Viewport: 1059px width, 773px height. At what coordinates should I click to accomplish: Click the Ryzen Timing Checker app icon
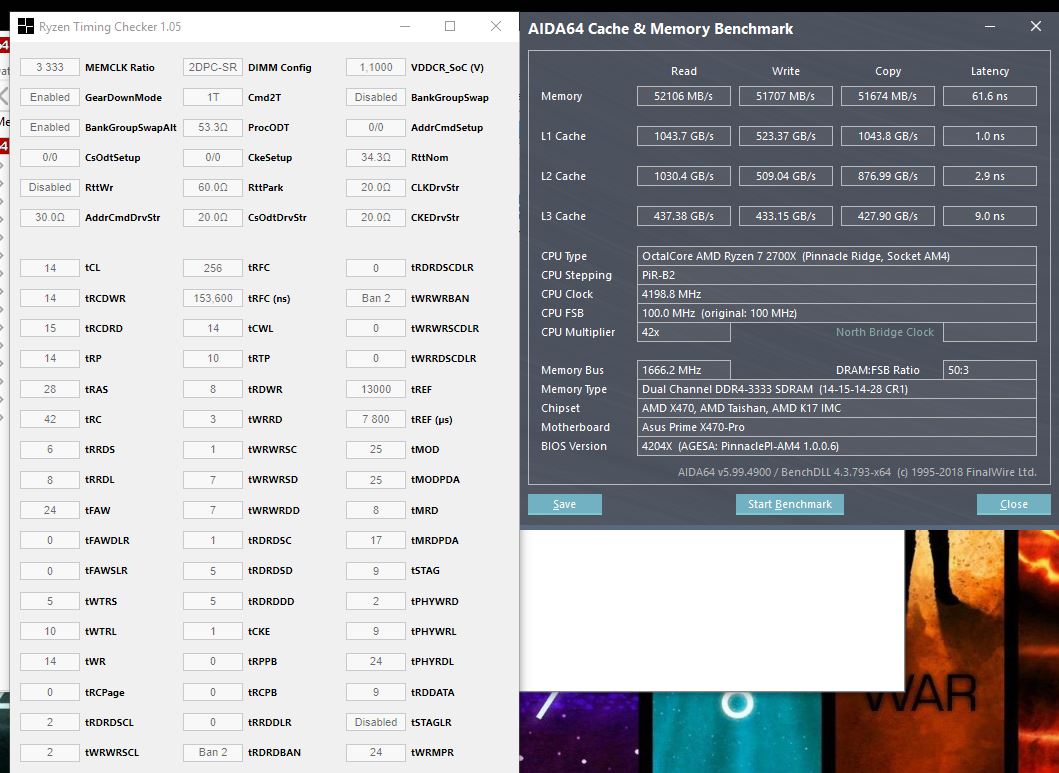[26, 27]
